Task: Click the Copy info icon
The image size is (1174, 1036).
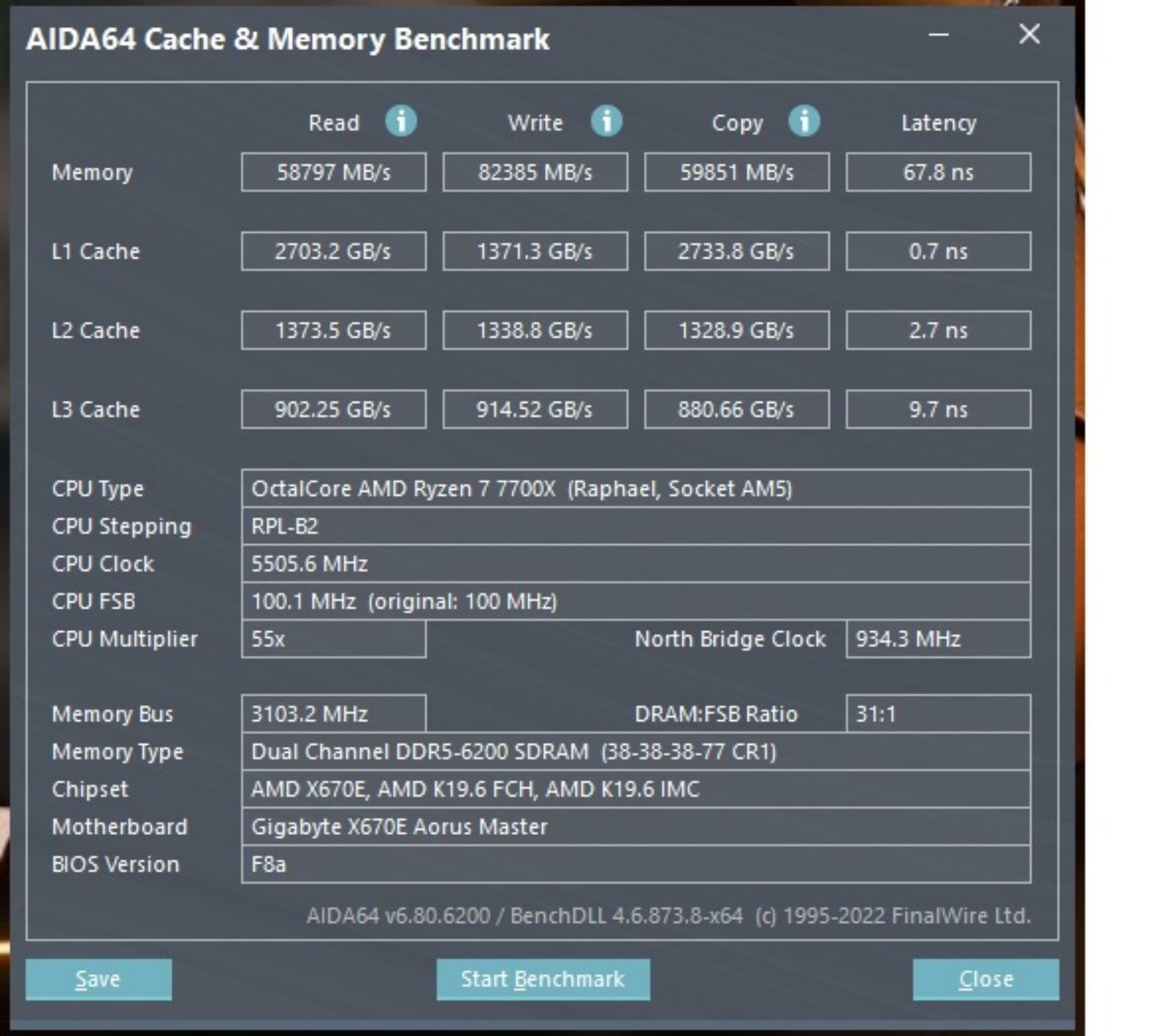Action: tap(804, 121)
